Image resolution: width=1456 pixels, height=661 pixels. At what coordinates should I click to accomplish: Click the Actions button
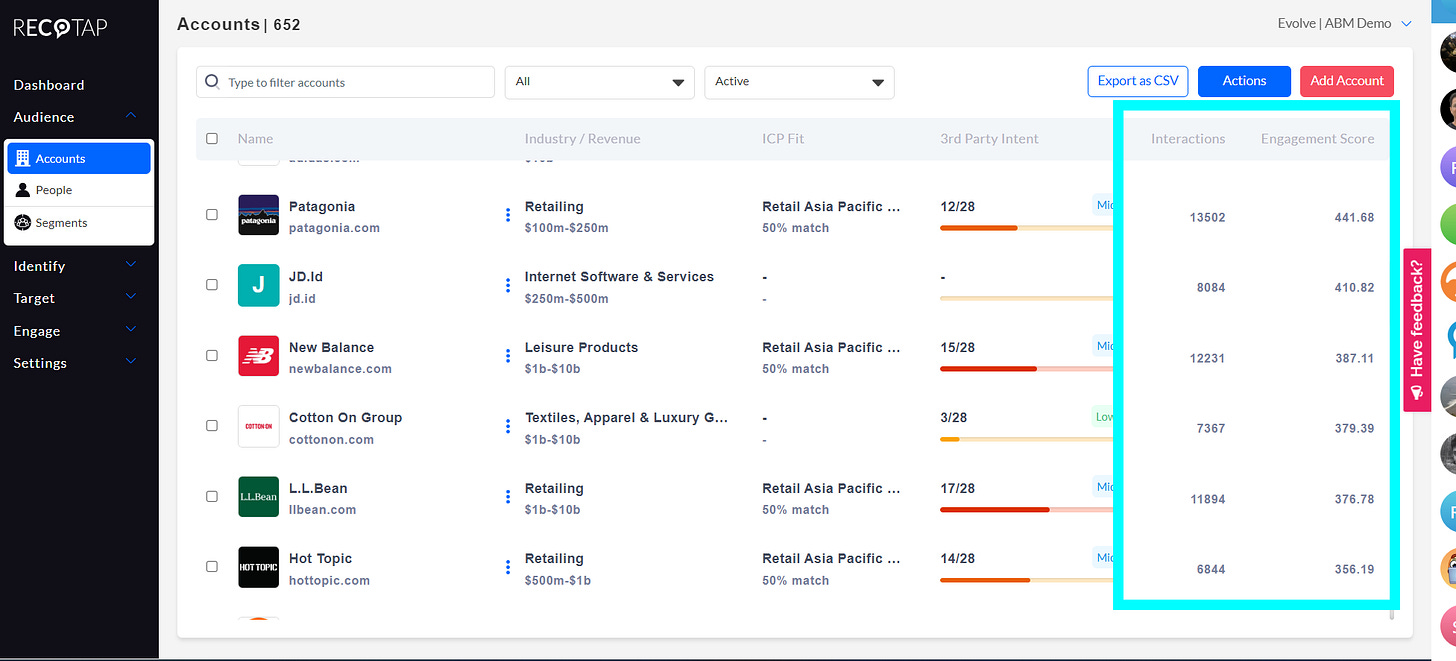pos(1244,81)
